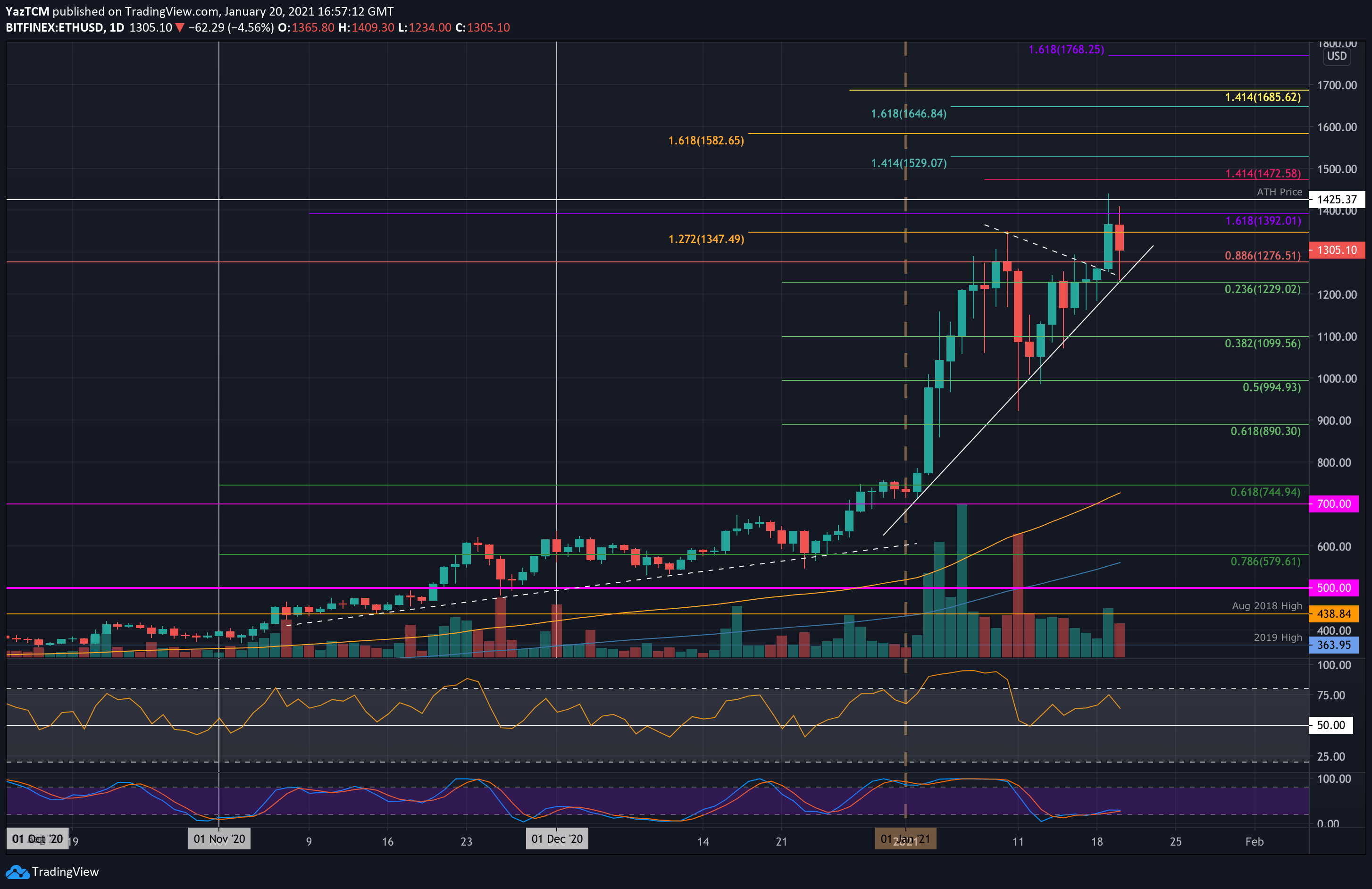Click the 0.5(994.93) retracement label
This screenshot has width=1372, height=889.
(1272, 387)
